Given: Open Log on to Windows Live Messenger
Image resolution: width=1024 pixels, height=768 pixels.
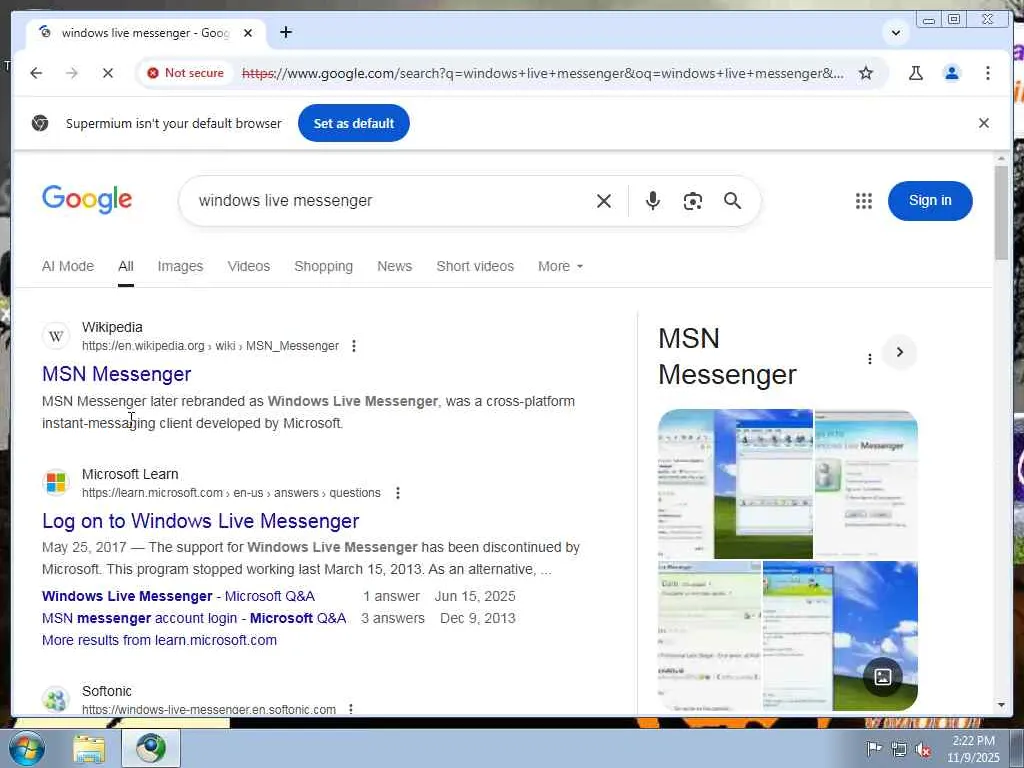Looking at the screenshot, I should pos(200,521).
